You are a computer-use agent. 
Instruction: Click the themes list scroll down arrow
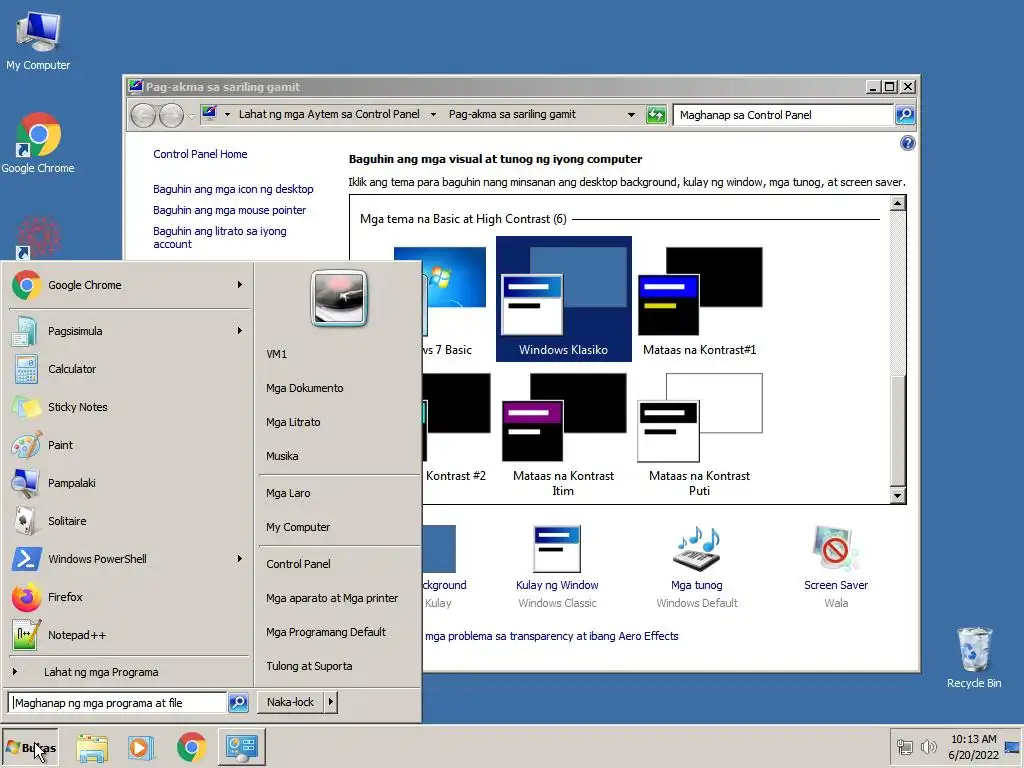click(897, 496)
